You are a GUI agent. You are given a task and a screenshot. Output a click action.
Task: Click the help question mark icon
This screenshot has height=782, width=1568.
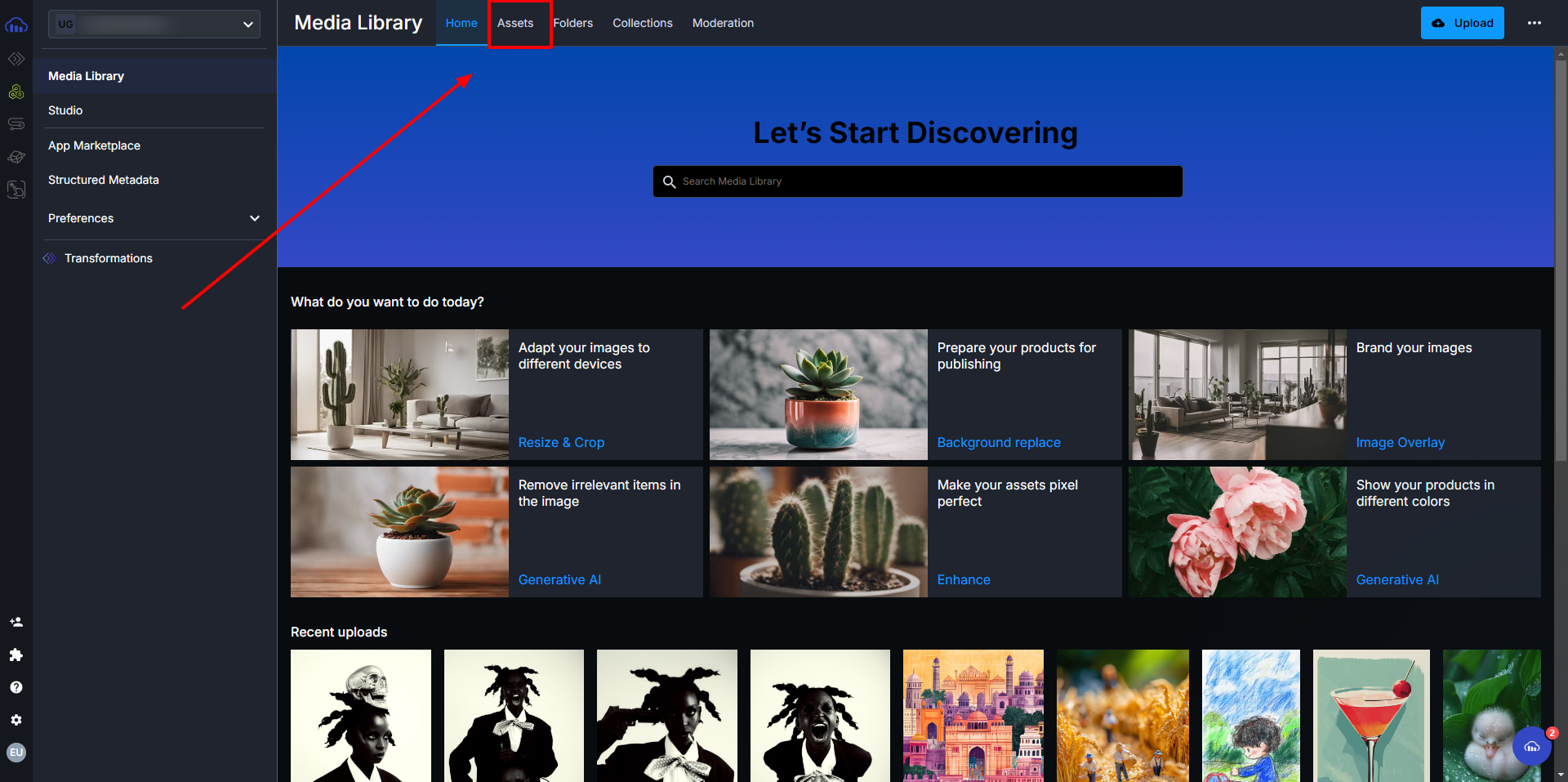[16, 687]
